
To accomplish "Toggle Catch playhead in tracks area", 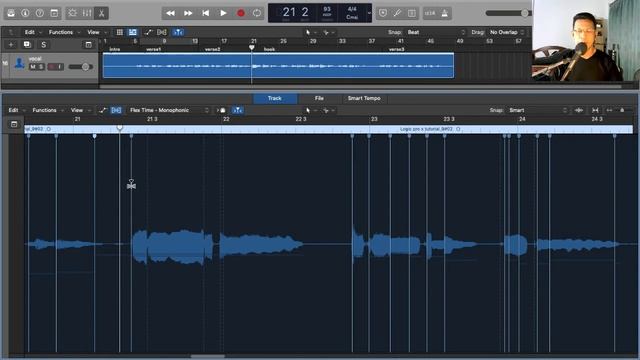I will [178, 32].
